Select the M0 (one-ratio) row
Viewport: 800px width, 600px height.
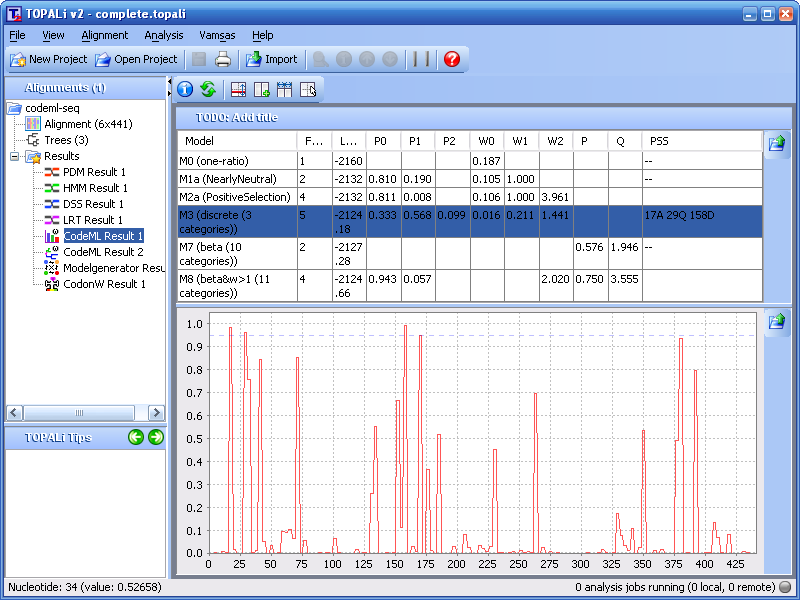[x=470, y=161]
